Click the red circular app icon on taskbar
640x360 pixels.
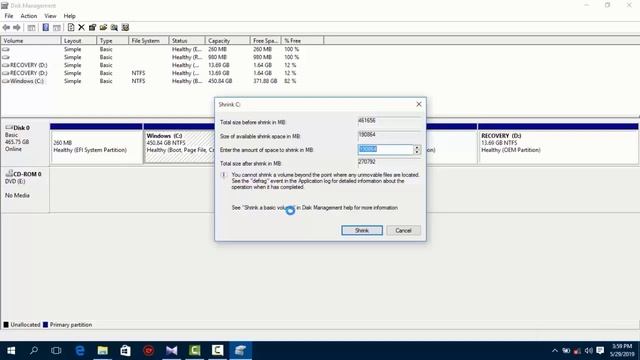[x=149, y=351]
